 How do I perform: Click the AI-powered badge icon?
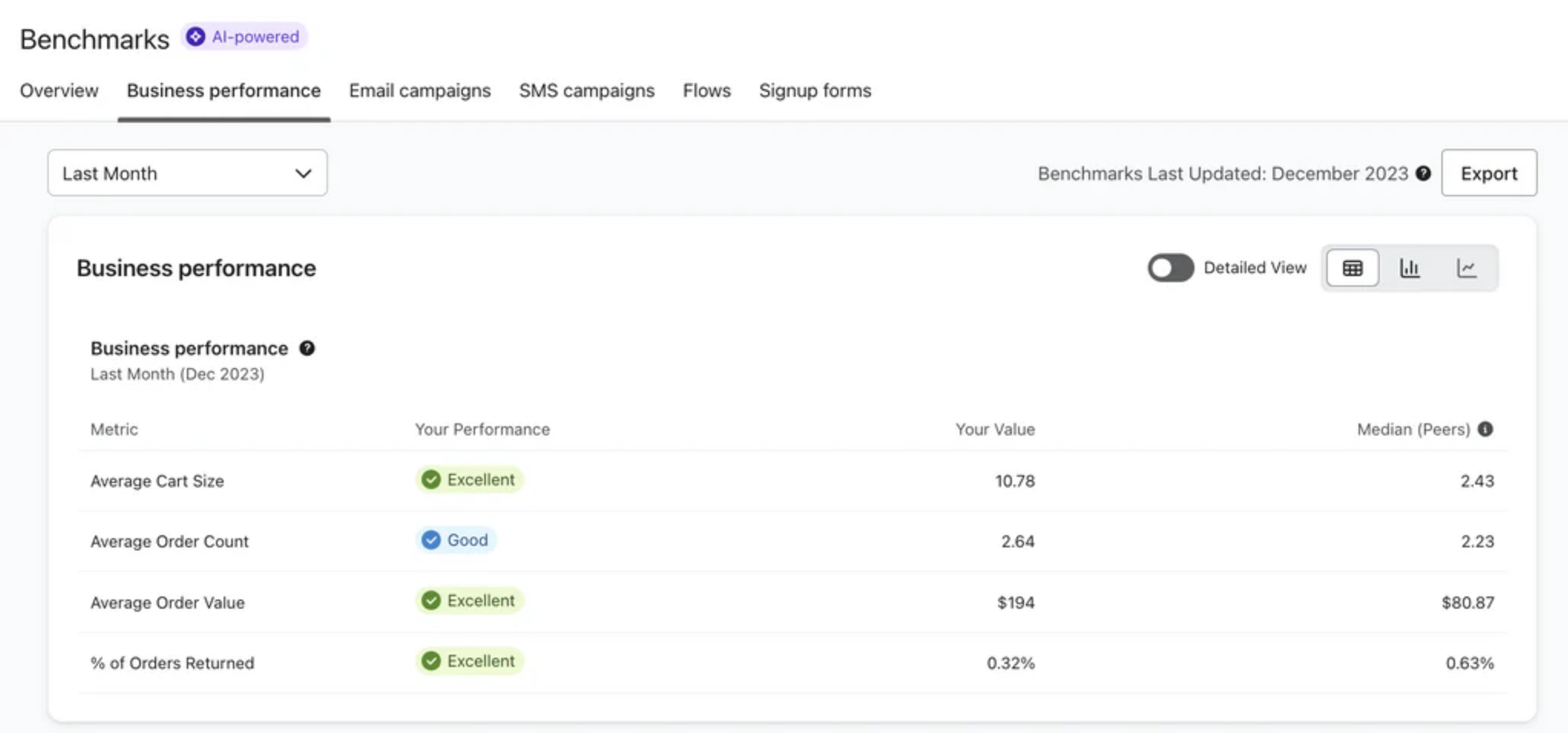195,37
